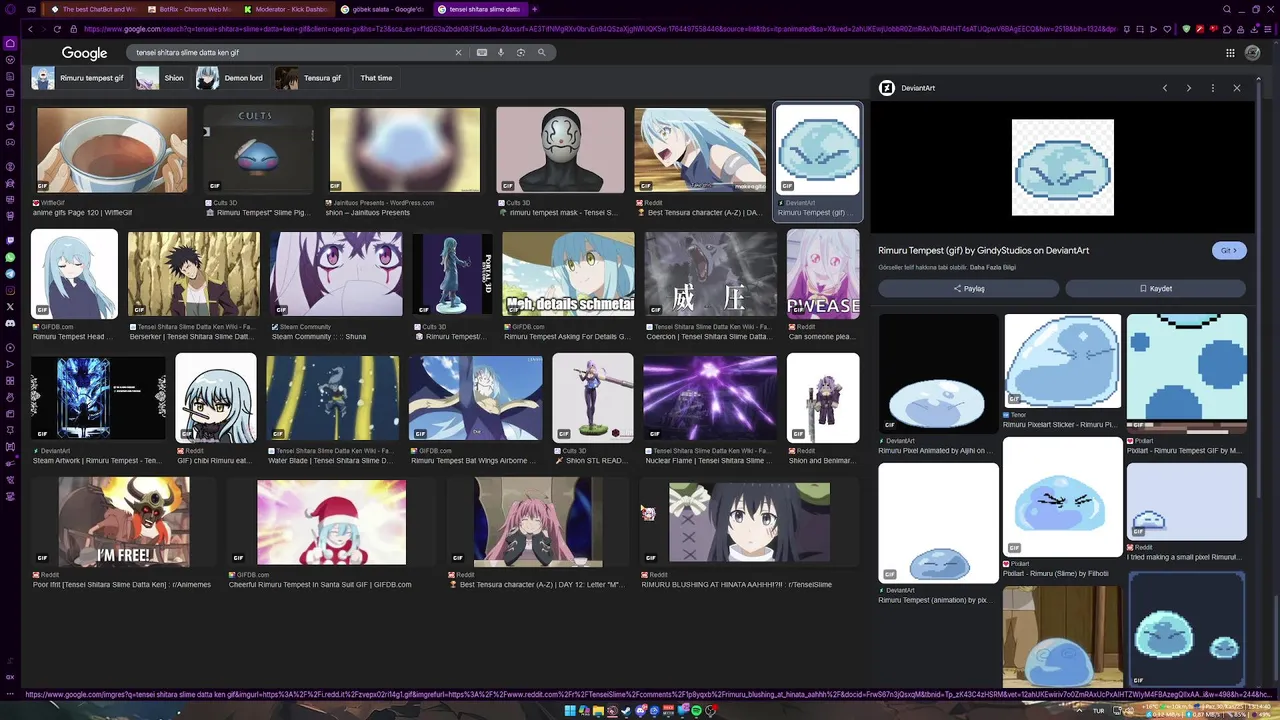Open Opera easy setup menu icon
Image resolution: width=1280 pixels, height=720 pixels.
coord(1268,29)
